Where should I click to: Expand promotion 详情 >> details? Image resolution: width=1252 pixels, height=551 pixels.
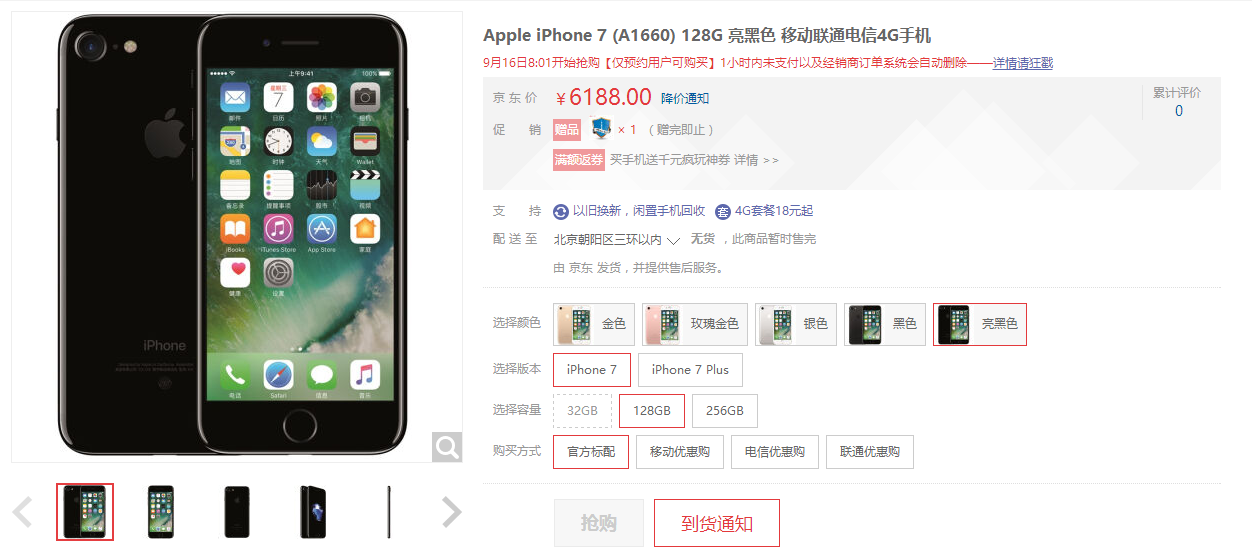756,160
